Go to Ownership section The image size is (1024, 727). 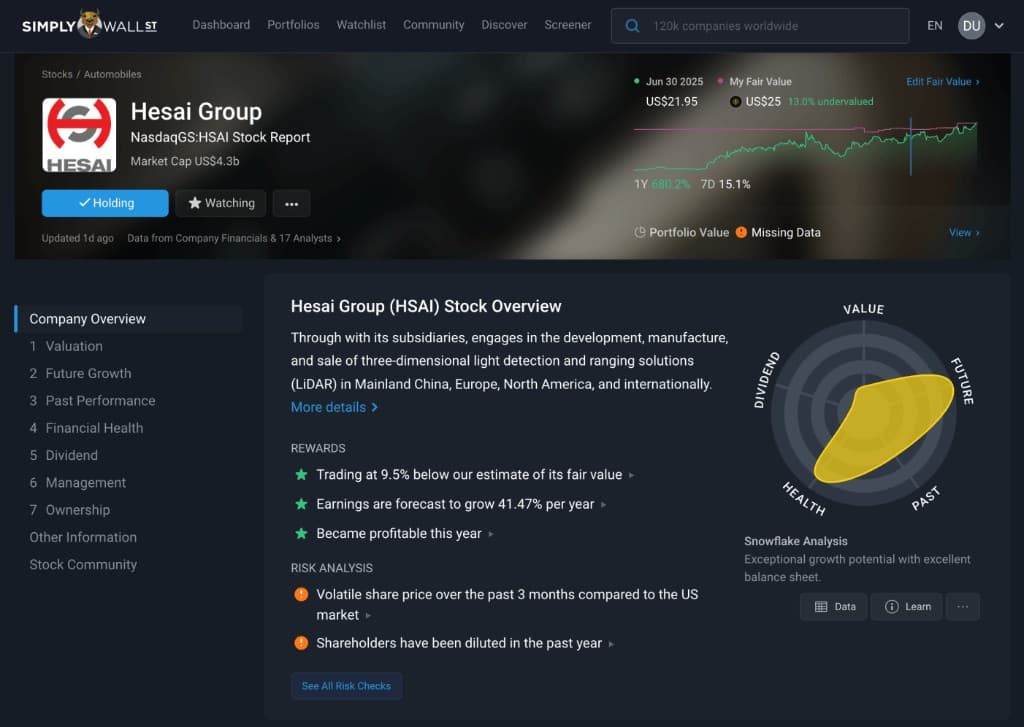coord(70,511)
